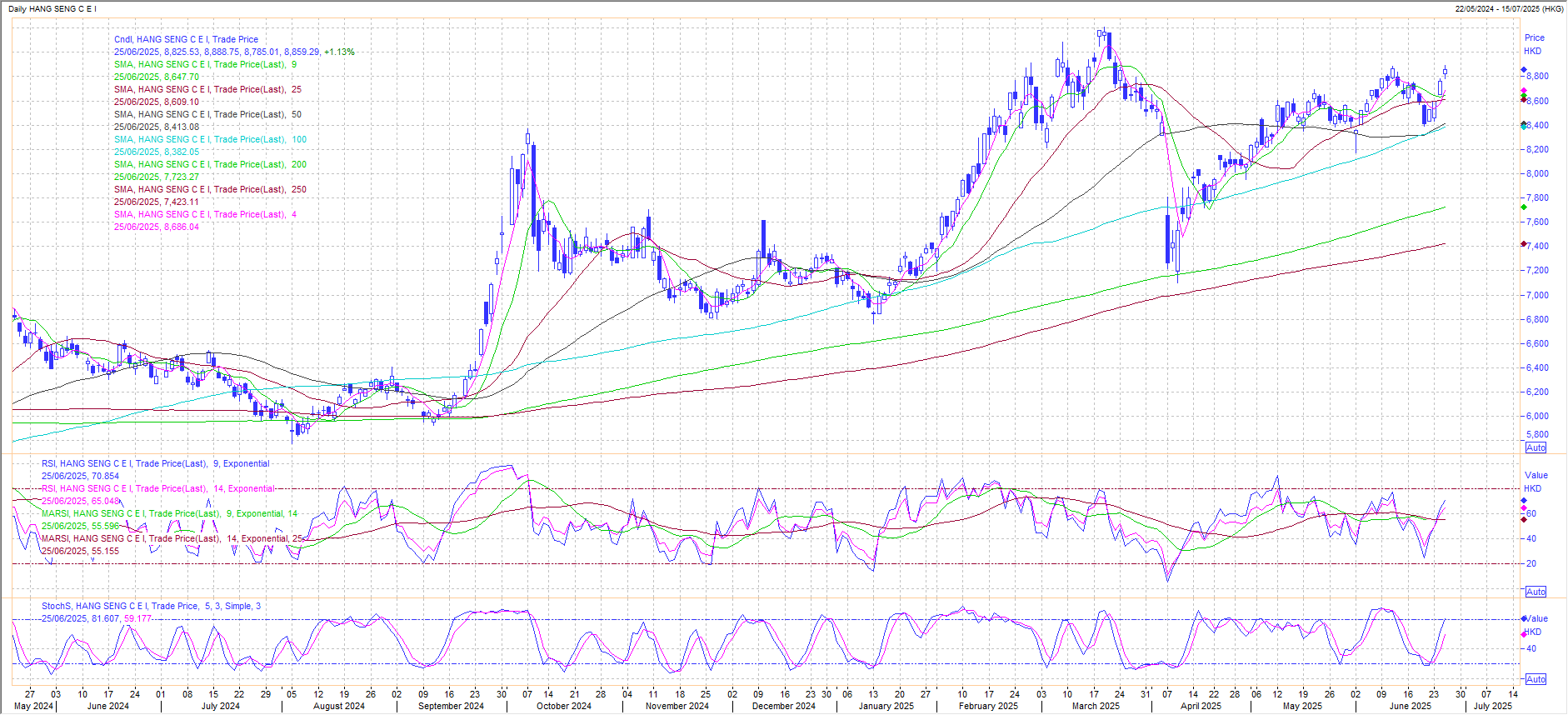Viewport: 1568px width, 715px height.
Task: Click the 'November 2024' month label
Action: tap(677, 706)
